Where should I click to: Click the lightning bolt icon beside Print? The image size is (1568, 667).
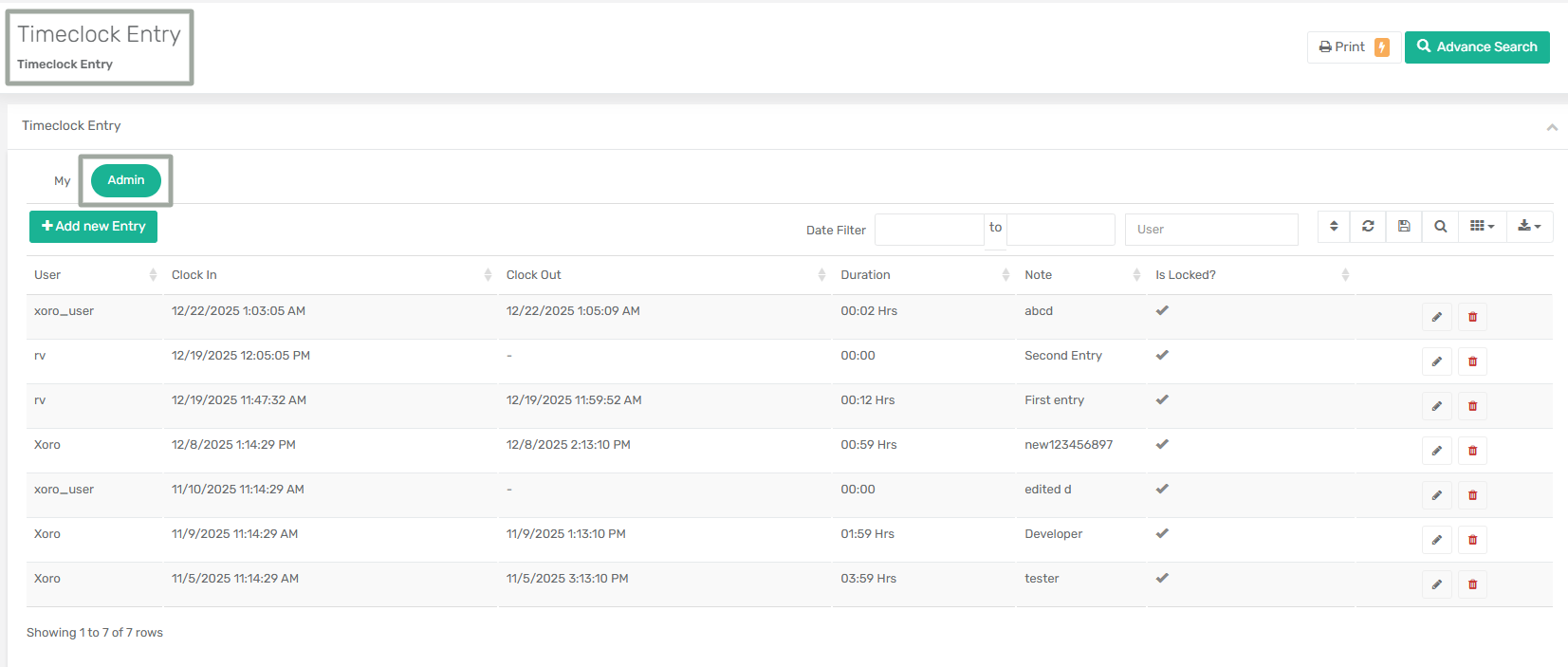click(1382, 47)
